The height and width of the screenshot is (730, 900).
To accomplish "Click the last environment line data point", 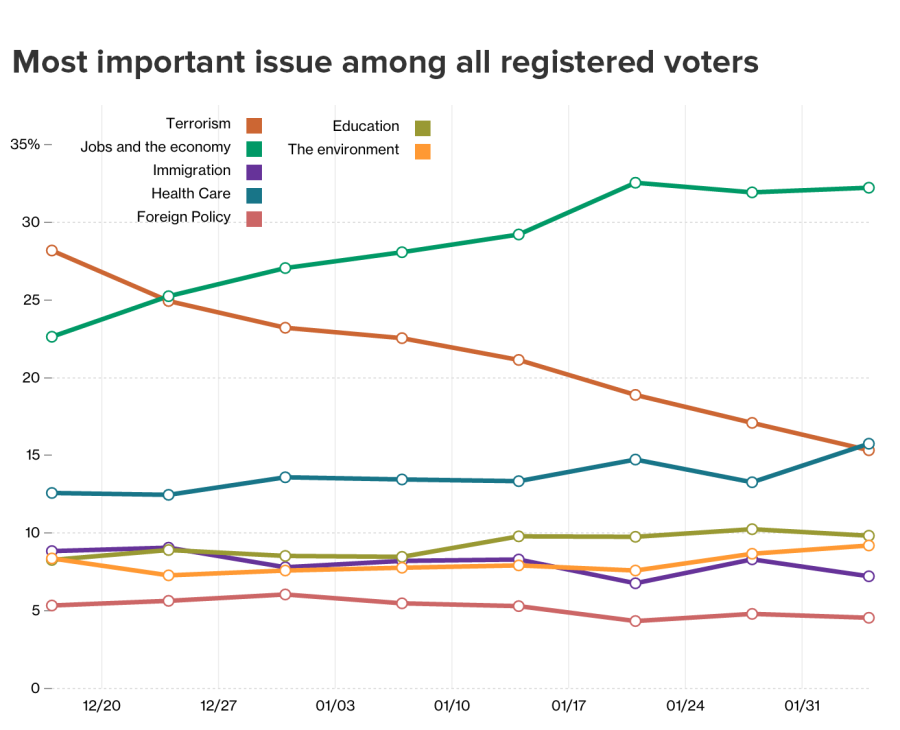I will point(869,545).
